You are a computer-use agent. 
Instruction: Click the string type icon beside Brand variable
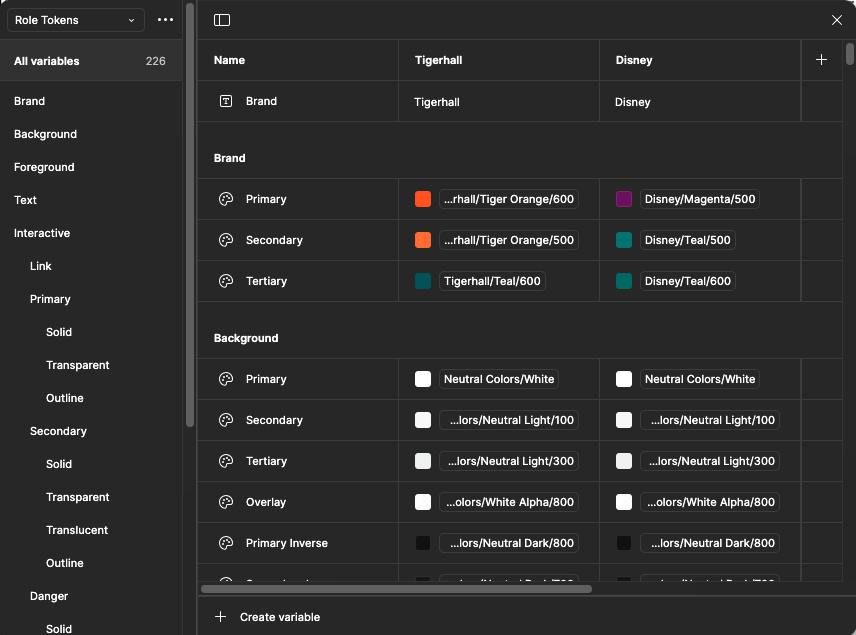click(x=226, y=101)
